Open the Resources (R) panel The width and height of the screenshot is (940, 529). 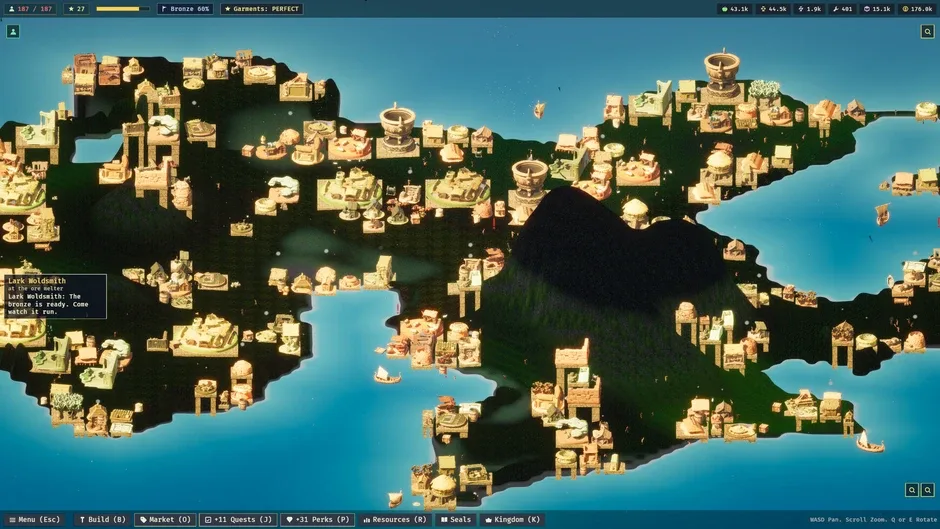coord(394,519)
